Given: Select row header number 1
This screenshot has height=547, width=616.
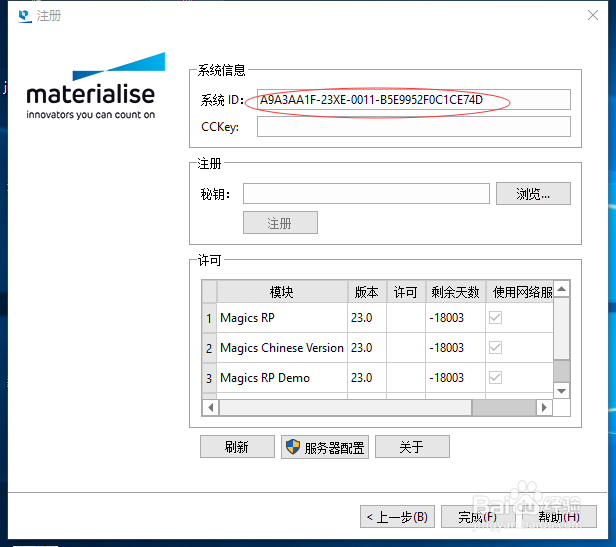Looking at the screenshot, I should click(209, 318).
